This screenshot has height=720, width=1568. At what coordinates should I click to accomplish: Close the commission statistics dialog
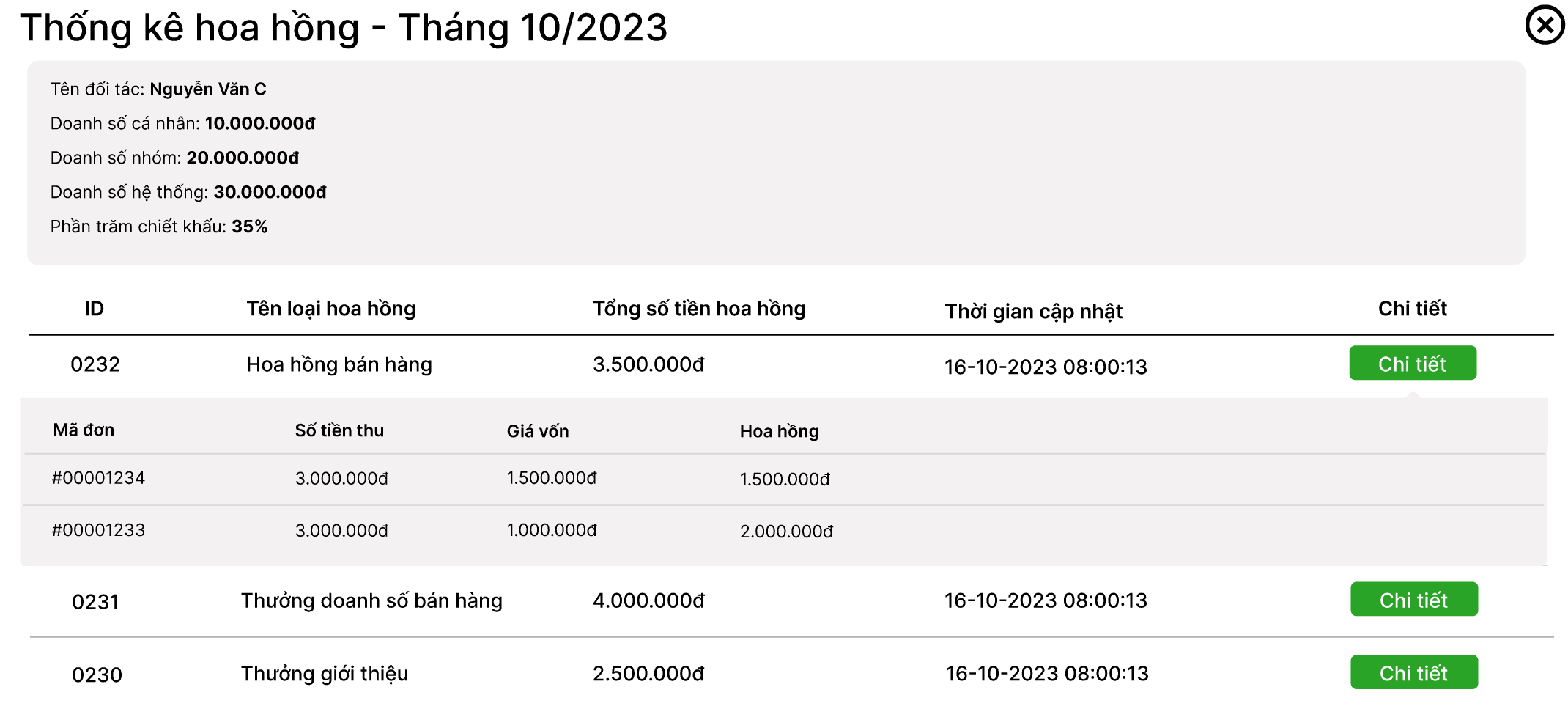[x=1545, y=26]
